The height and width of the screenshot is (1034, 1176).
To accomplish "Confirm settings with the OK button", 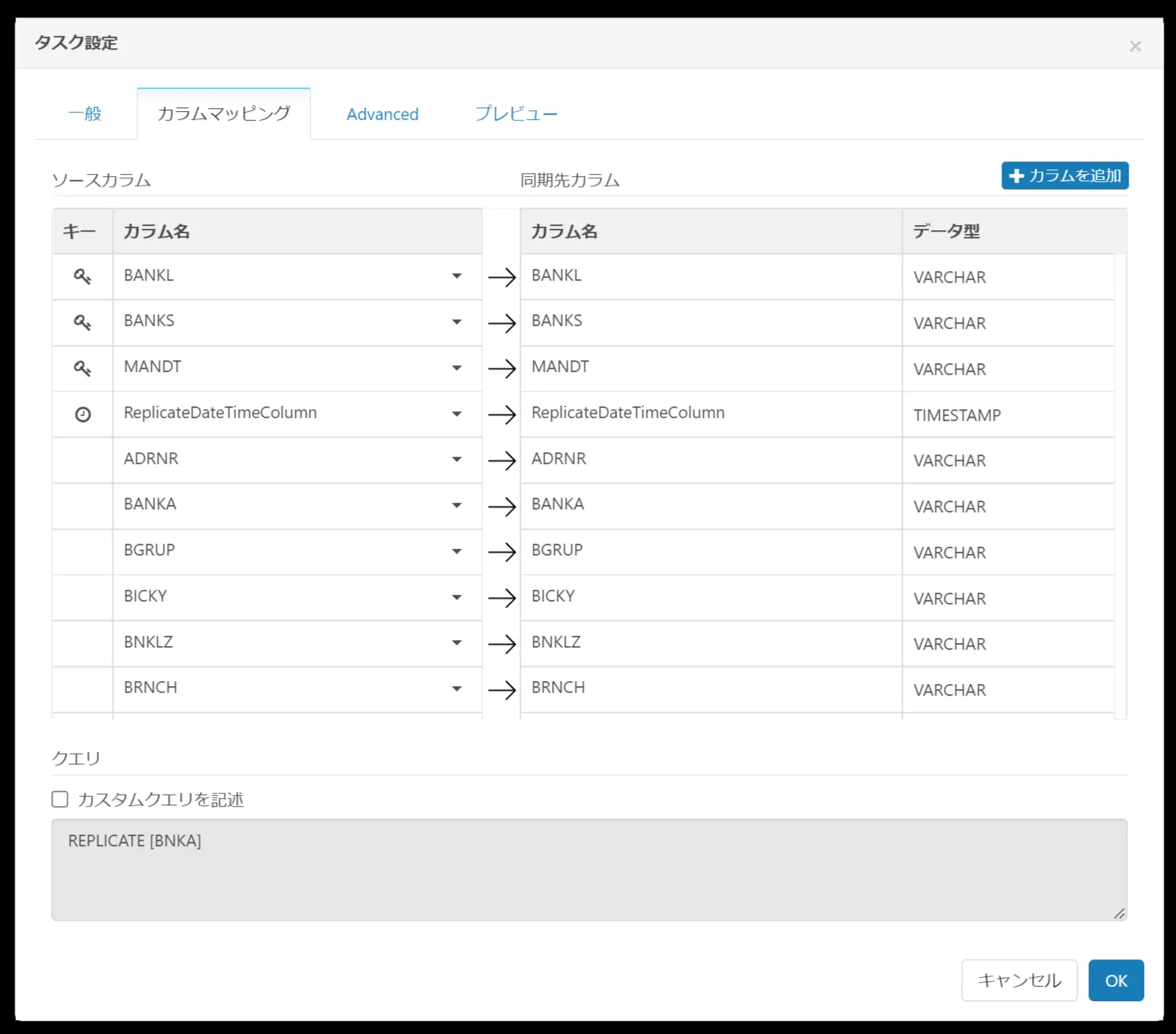I will click(1116, 981).
